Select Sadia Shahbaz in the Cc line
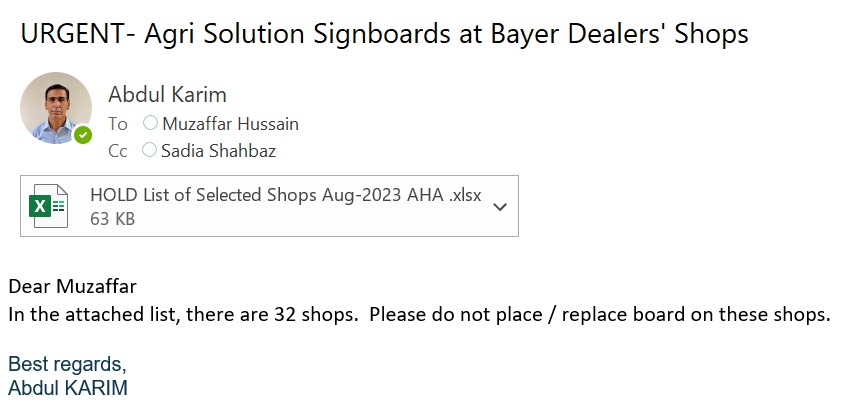855x408 pixels. pyautogui.click(x=218, y=152)
